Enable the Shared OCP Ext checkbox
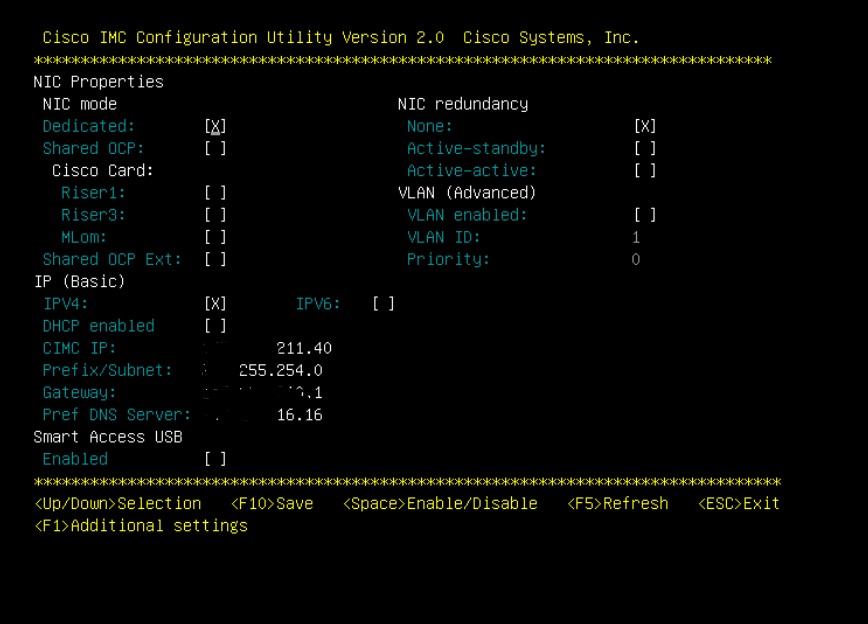 pos(215,260)
